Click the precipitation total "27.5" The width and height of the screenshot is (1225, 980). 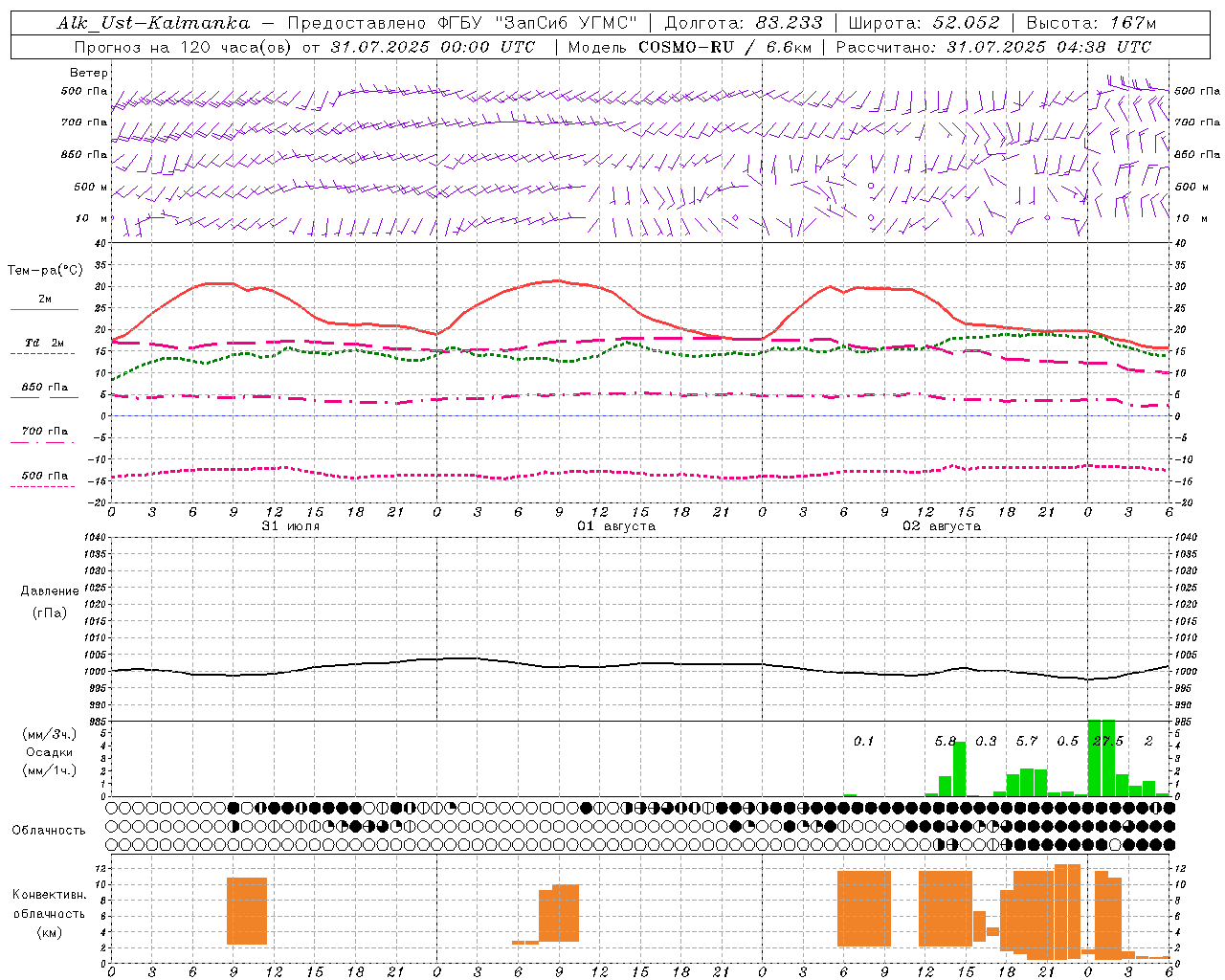[1108, 741]
